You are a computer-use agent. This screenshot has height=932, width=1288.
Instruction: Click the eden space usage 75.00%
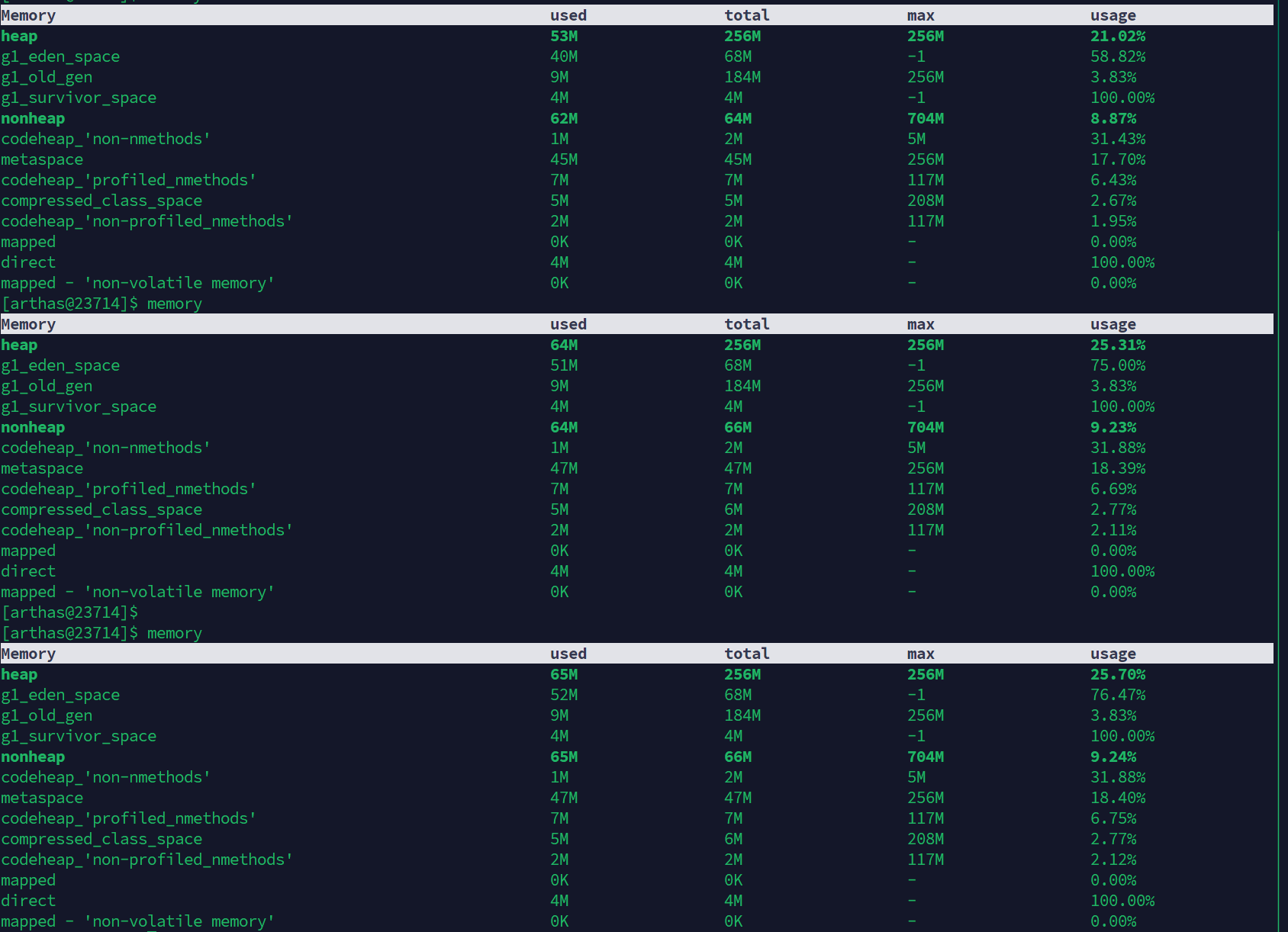1117,365
